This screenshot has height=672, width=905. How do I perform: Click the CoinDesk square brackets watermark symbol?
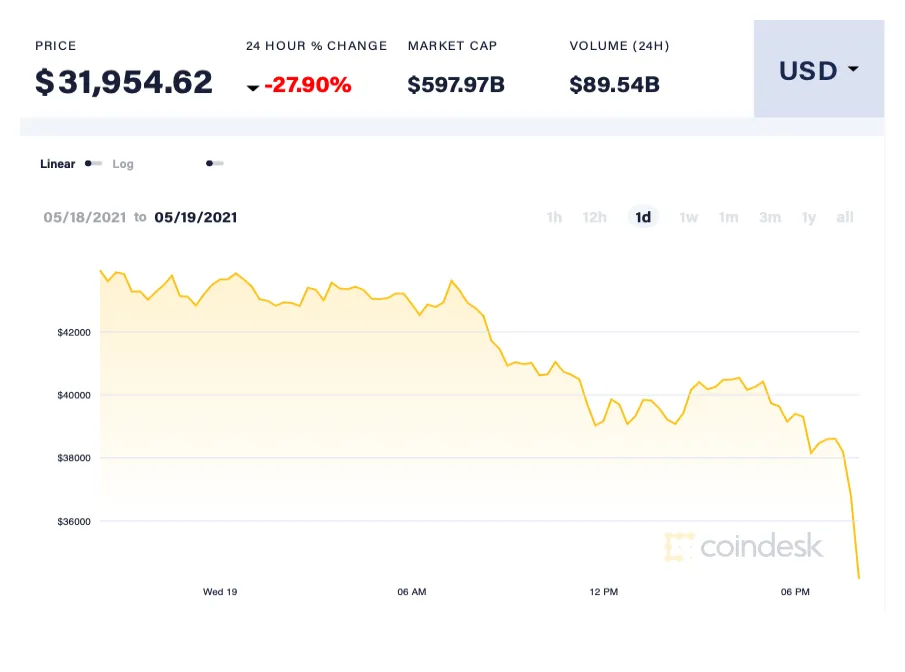coord(680,546)
